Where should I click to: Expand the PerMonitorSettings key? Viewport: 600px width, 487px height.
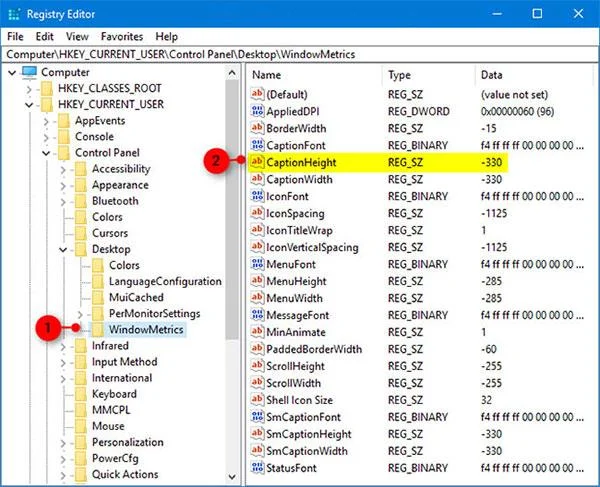pyautogui.click(x=80, y=314)
